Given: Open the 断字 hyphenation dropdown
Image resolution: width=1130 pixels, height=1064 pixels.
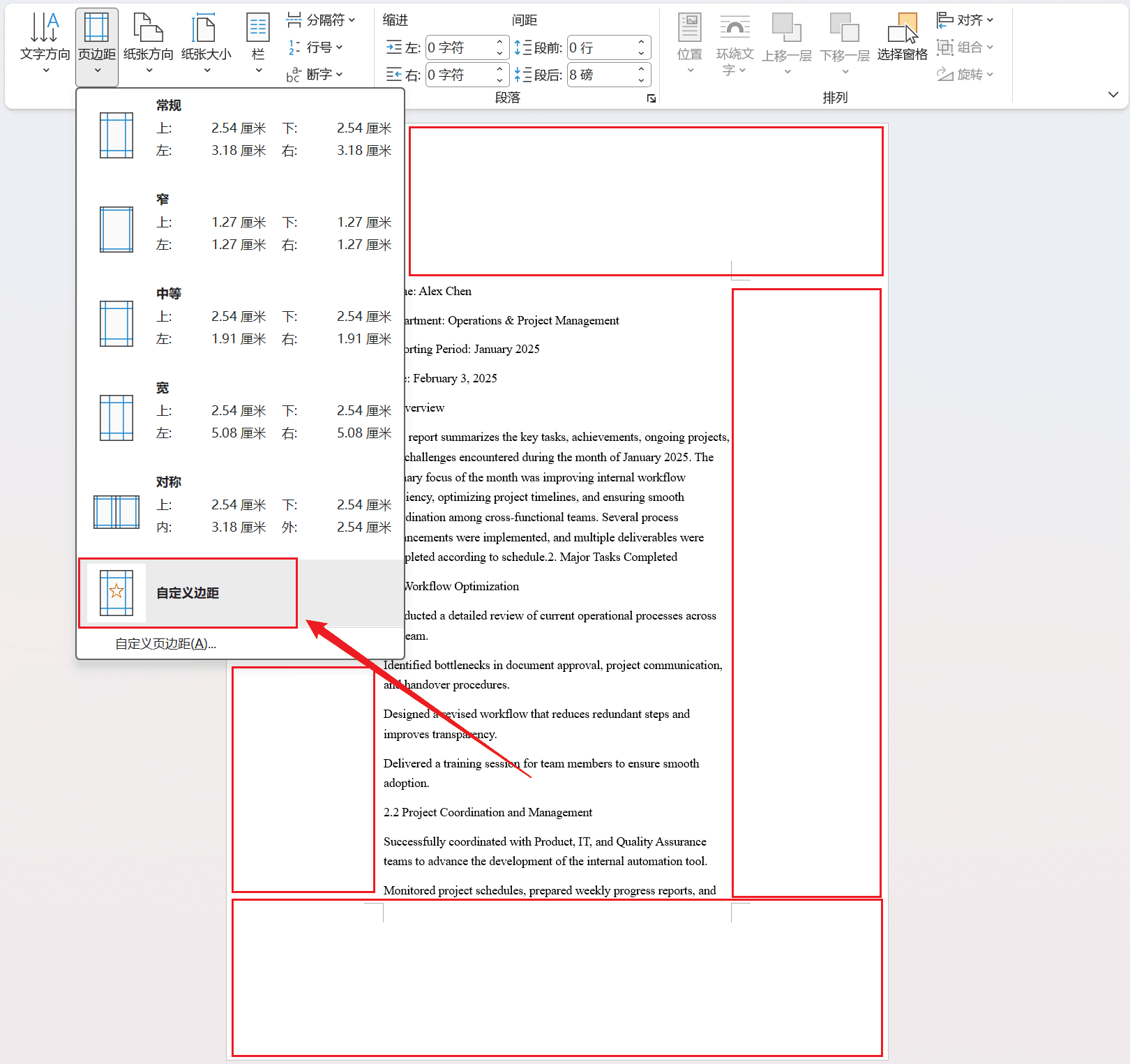Looking at the screenshot, I should pyautogui.click(x=315, y=74).
